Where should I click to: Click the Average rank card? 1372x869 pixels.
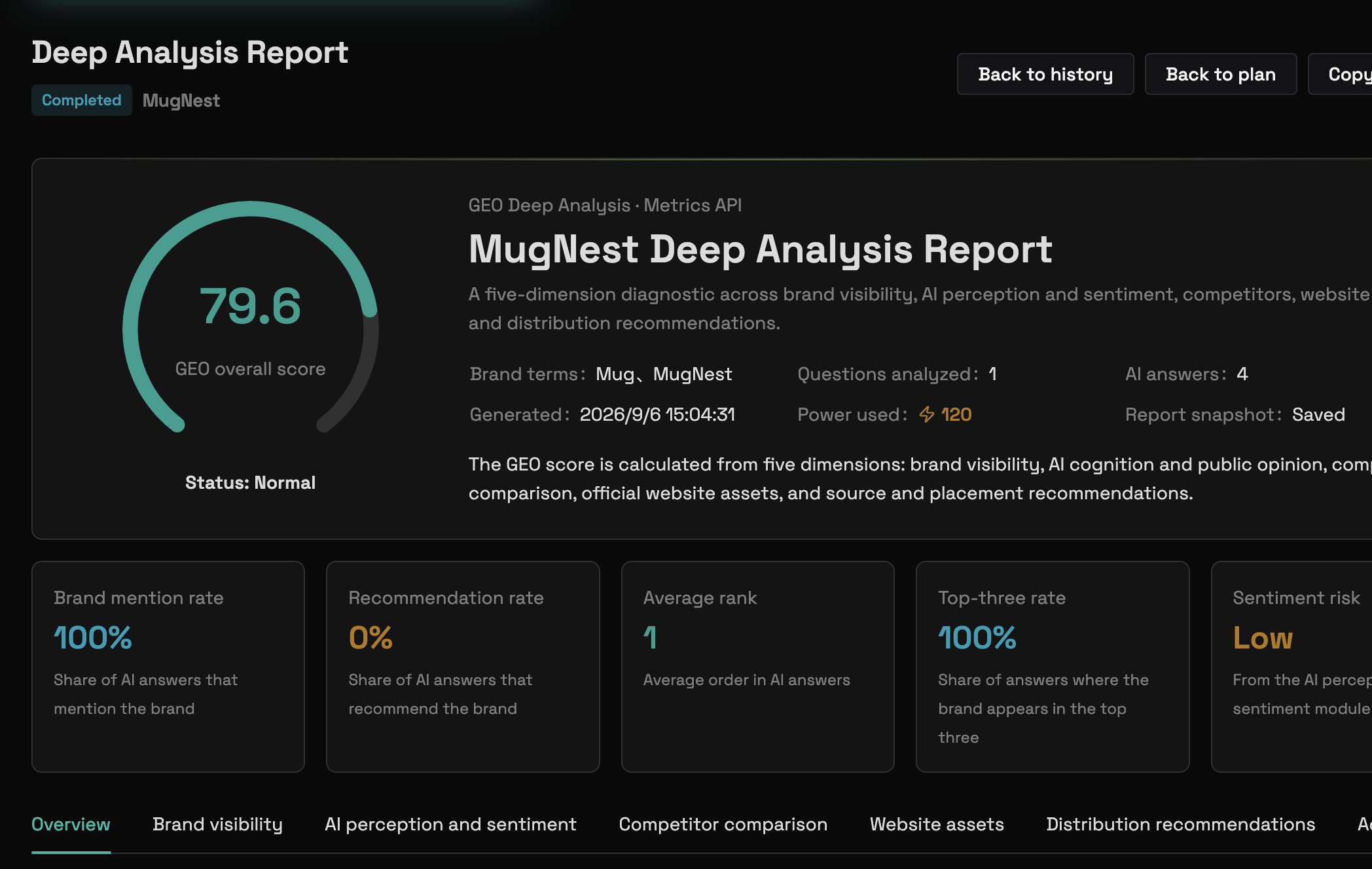point(758,666)
